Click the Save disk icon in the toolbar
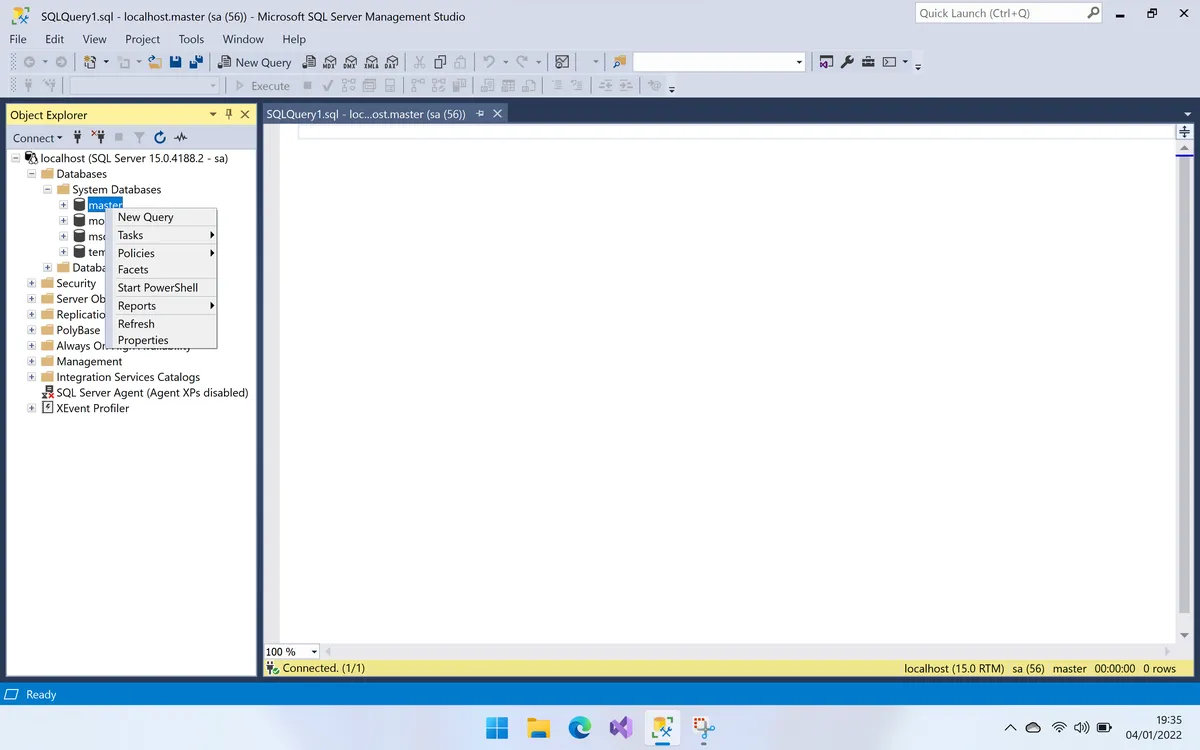This screenshot has height=750, width=1200. tap(176, 62)
